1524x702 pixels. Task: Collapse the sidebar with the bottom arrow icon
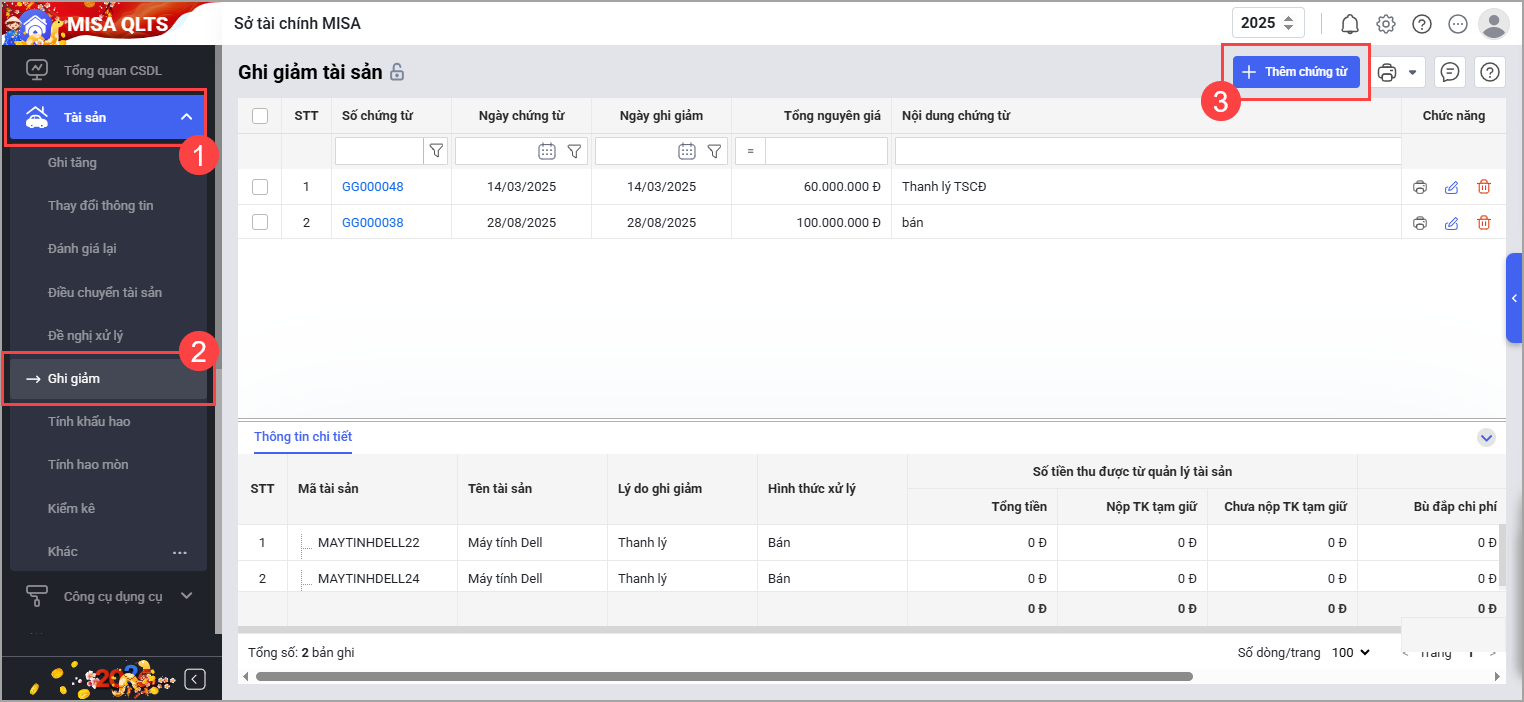pos(195,680)
